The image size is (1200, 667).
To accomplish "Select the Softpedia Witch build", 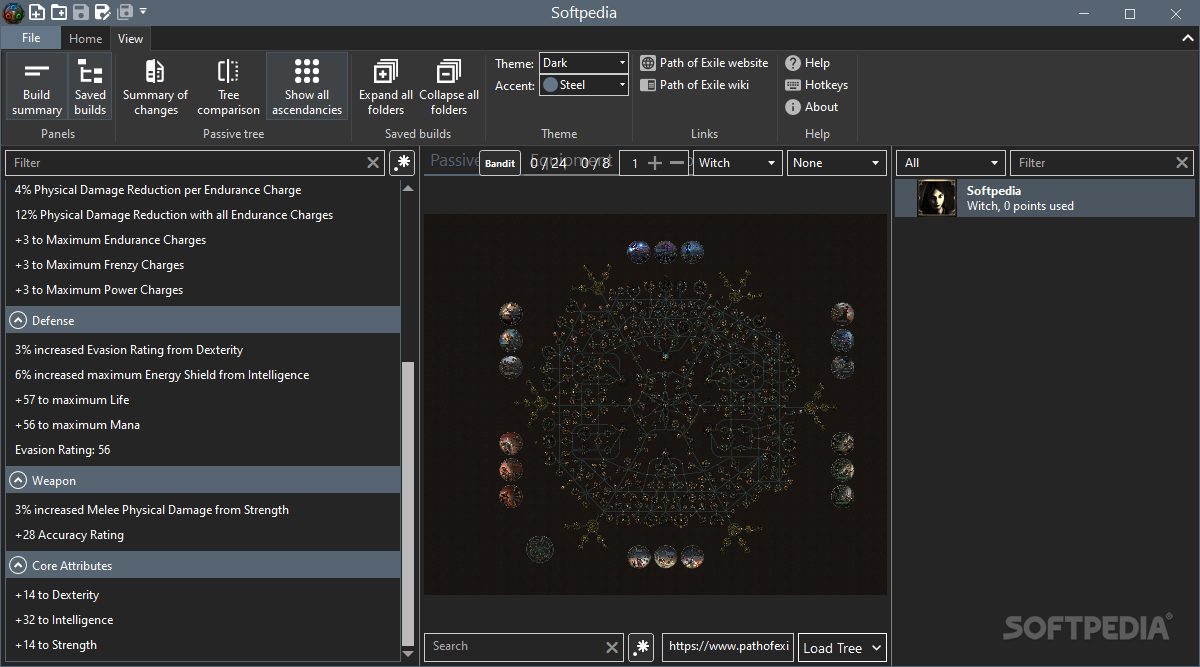I will tap(1044, 198).
